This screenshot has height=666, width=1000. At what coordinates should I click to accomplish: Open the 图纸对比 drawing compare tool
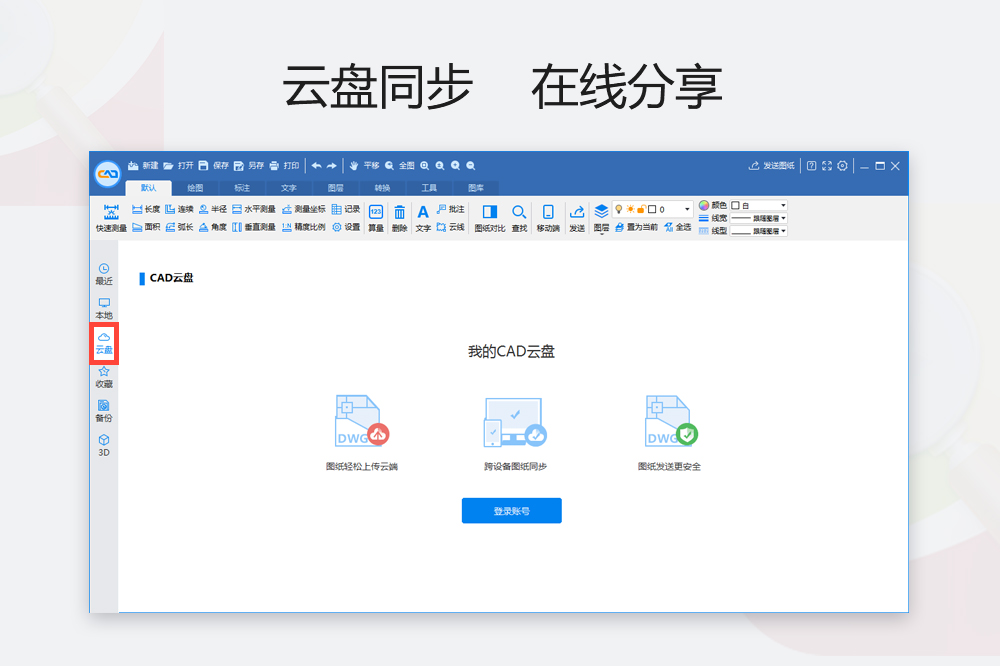coord(490,219)
